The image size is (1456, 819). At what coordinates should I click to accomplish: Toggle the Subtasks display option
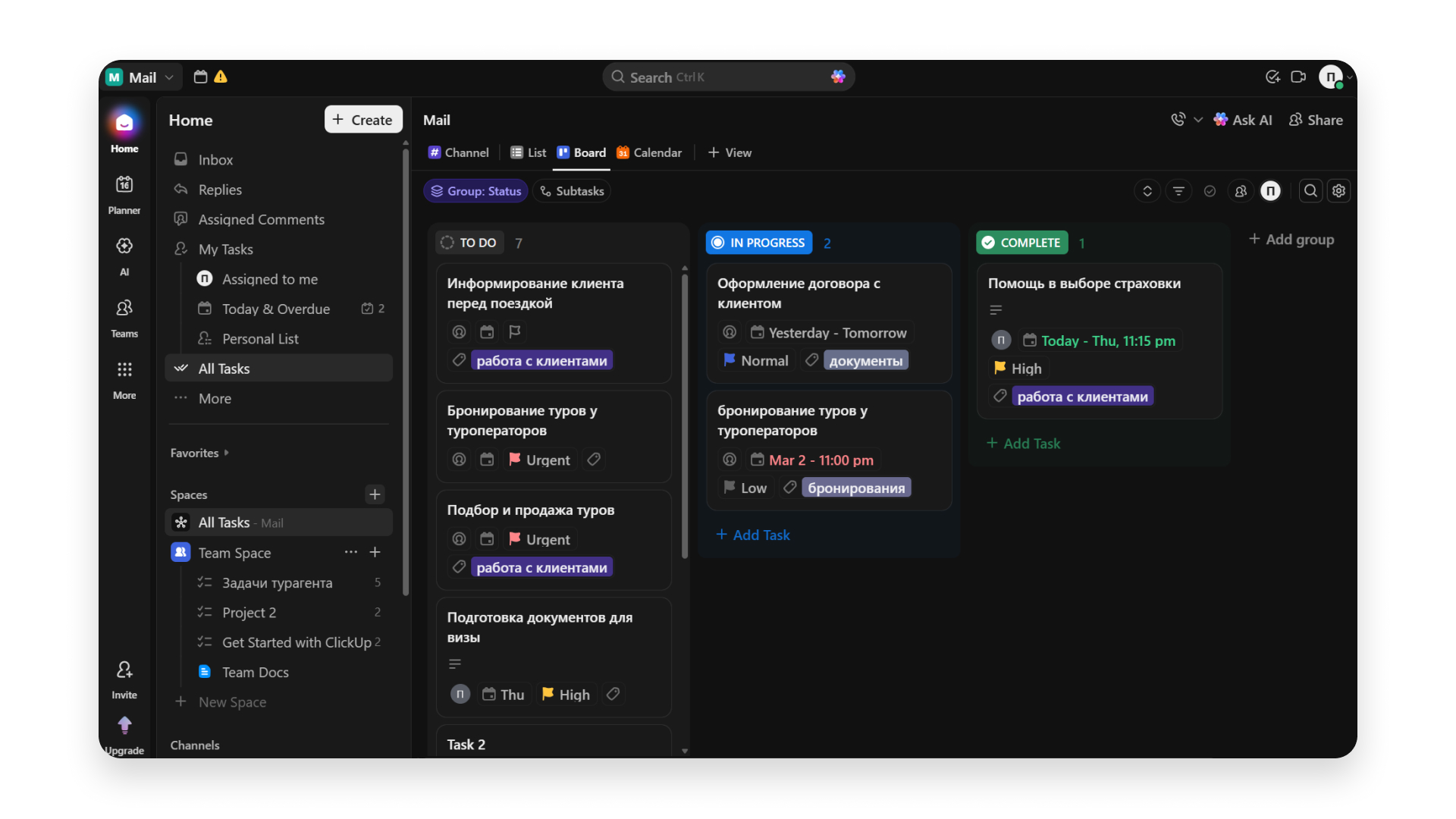(572, 191)
